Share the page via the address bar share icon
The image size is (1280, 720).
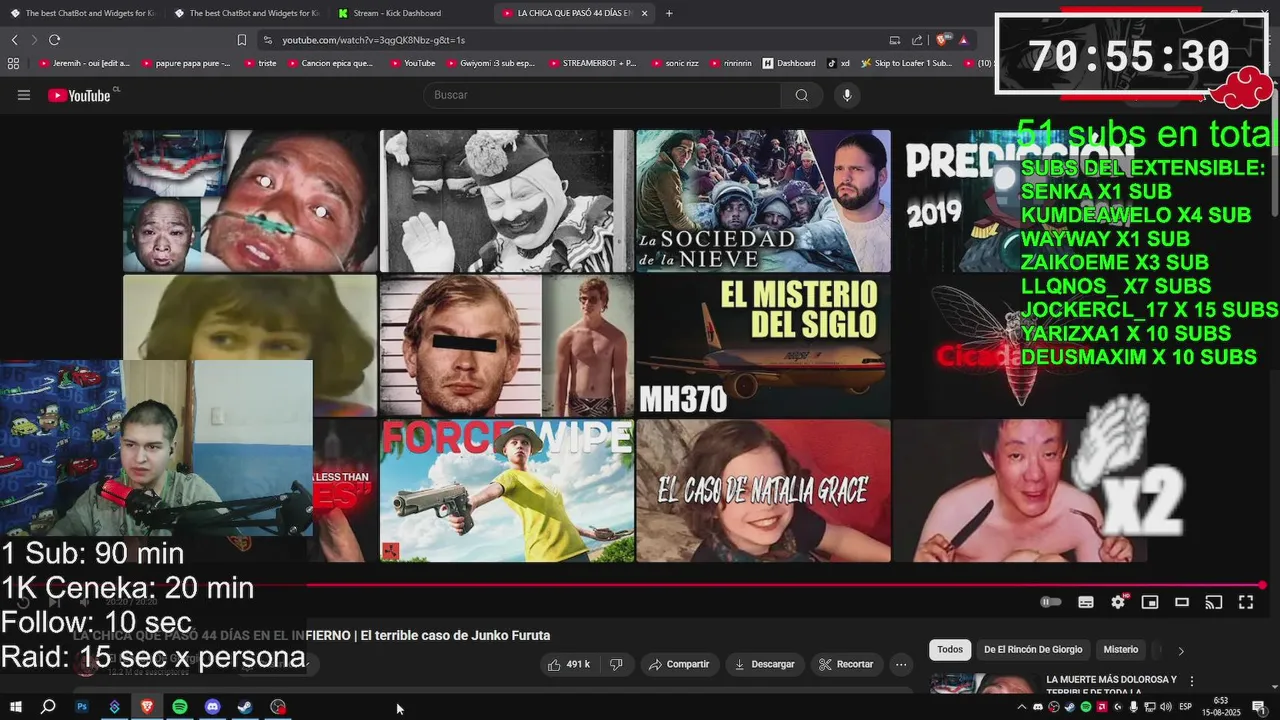point(917,40)
